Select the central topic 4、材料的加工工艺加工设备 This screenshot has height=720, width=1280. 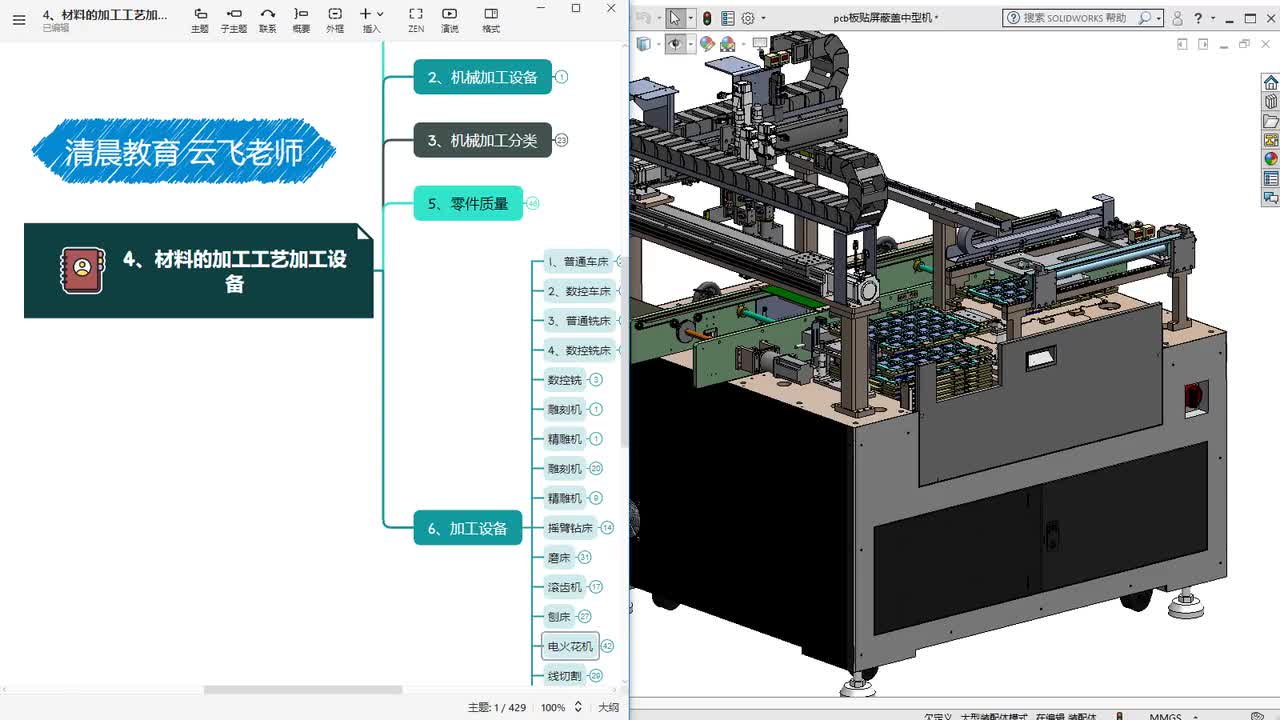(x=199, y=271)
